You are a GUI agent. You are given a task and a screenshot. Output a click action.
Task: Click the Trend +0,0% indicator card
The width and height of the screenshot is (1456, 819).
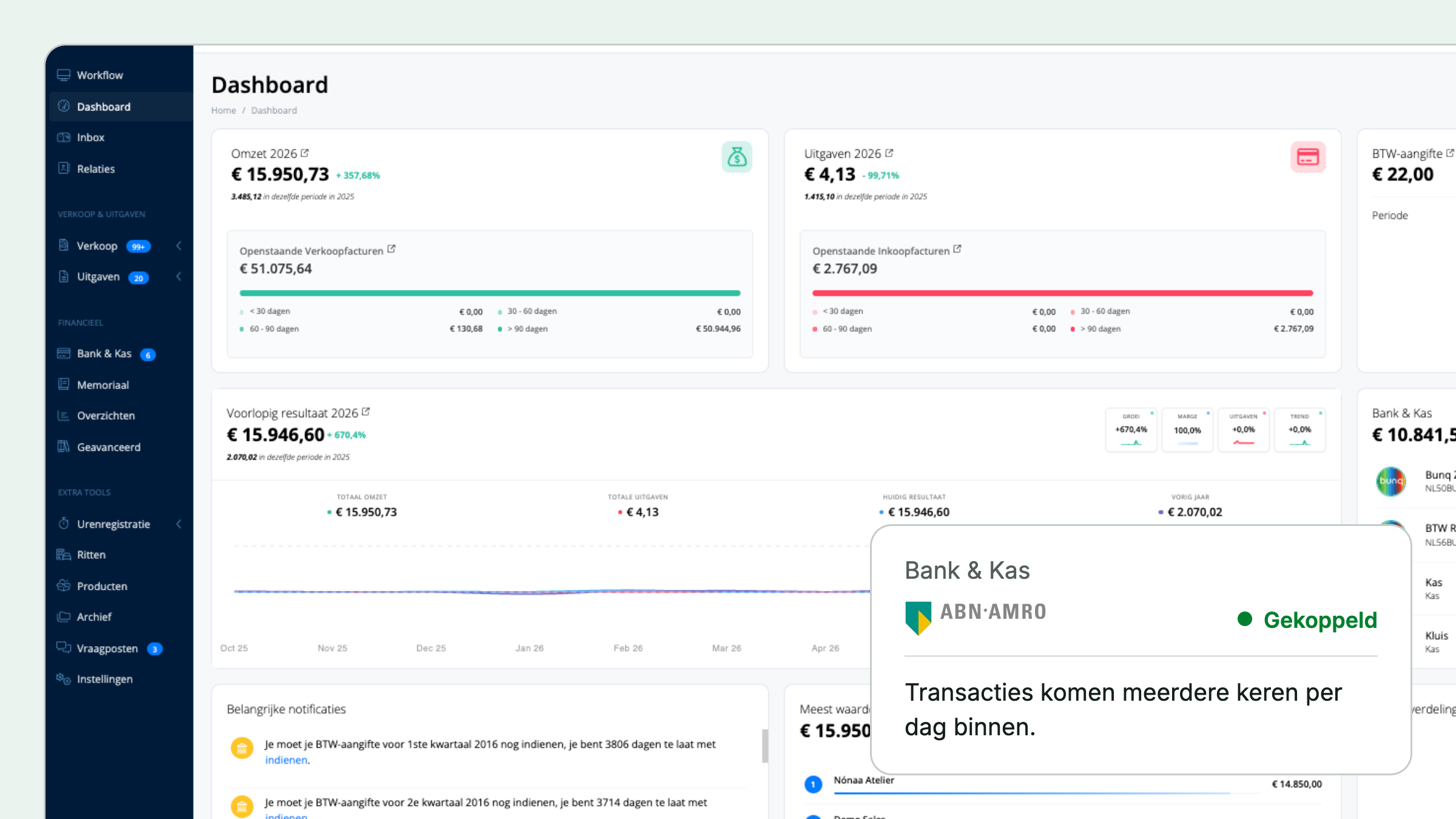(1299, 430)
